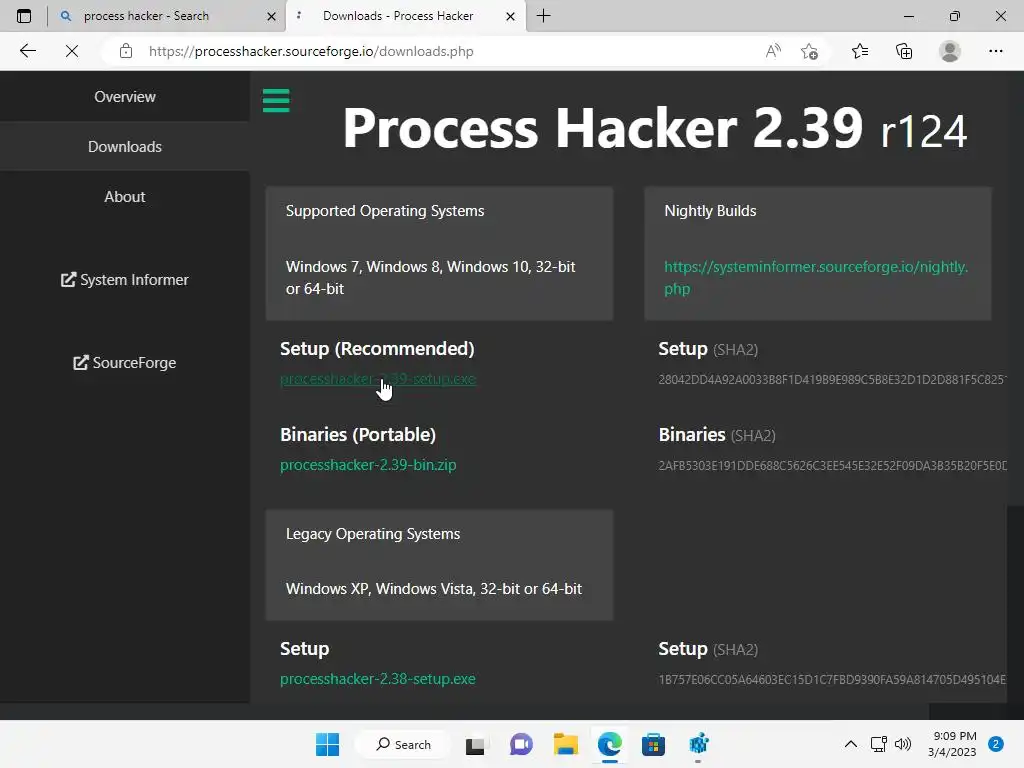Open the systeminformer nightly builds link

click(x=816, y=278)
